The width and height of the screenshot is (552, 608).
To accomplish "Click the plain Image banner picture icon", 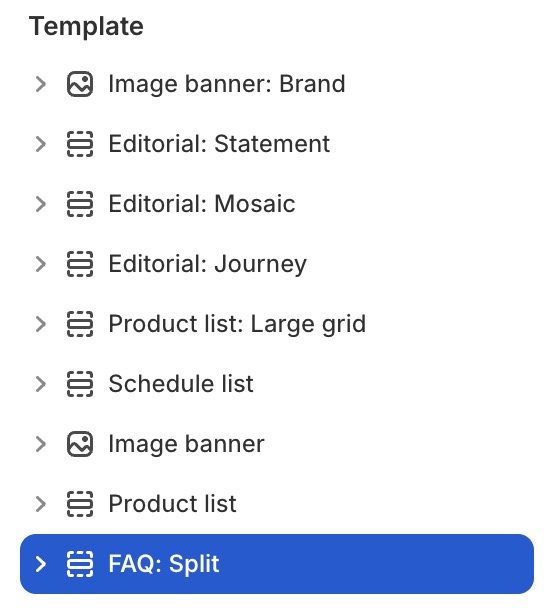I will [80, 444].
